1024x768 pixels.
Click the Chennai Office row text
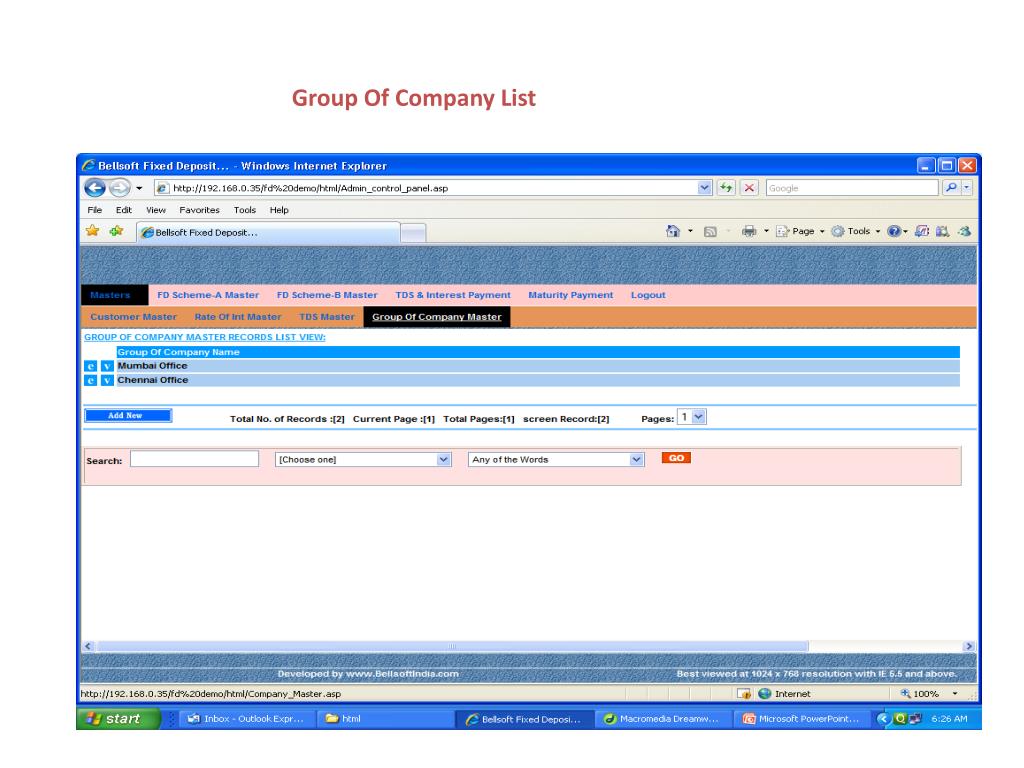click(x=153, y=380)
